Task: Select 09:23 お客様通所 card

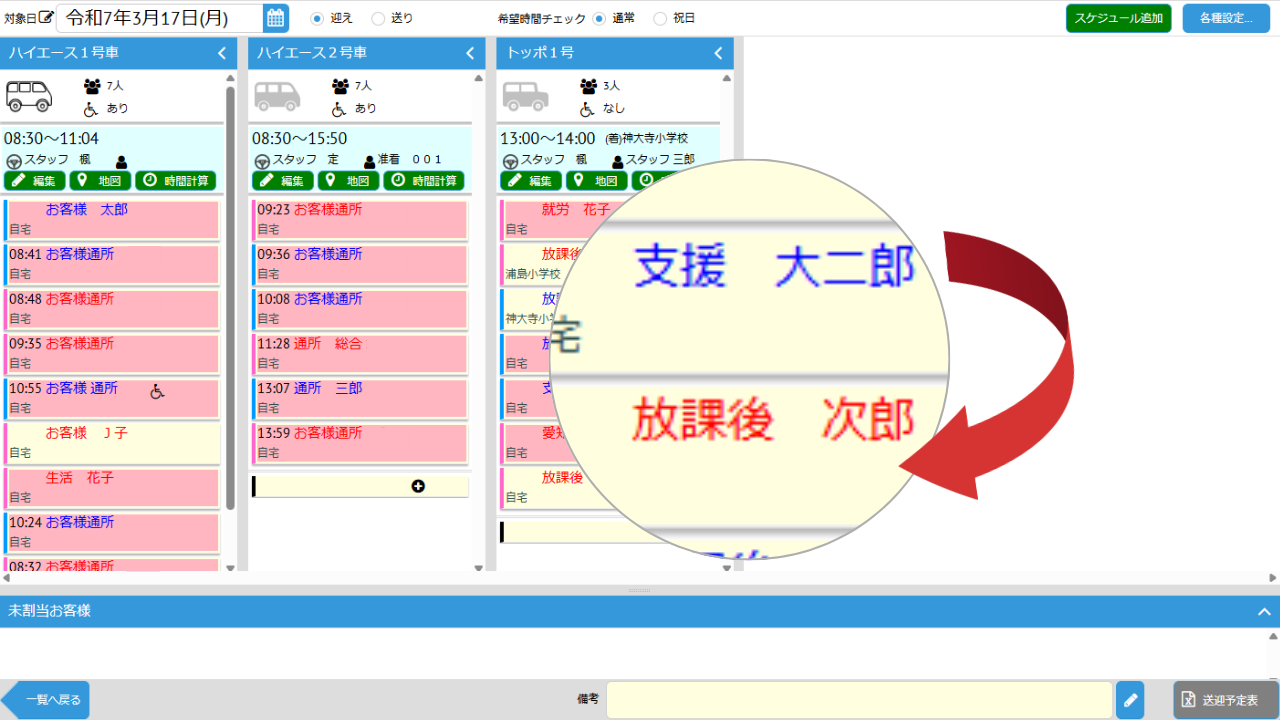Action: [x=360, y=220]
